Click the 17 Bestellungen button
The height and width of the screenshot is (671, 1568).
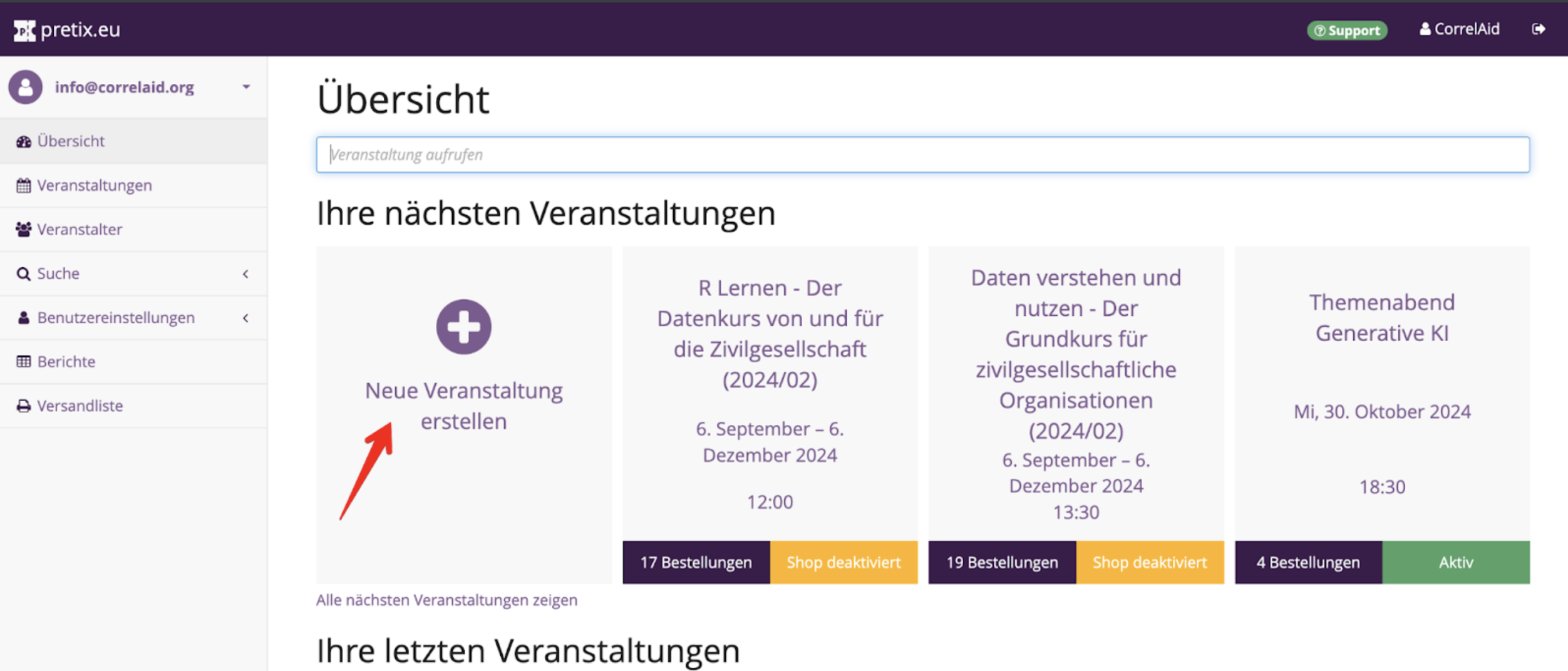pyautogui.click(x=696, y=562)
